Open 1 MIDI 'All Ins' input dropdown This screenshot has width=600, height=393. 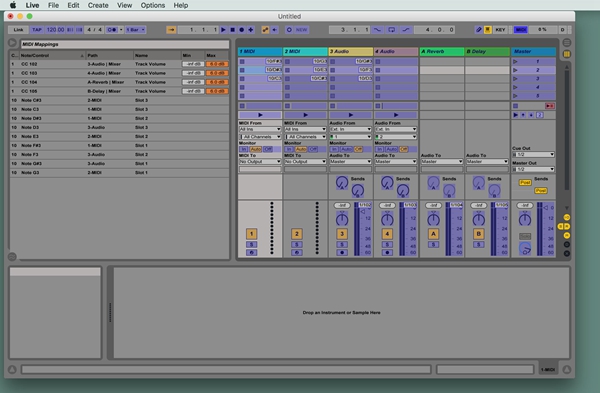click(x=260, y=129)
